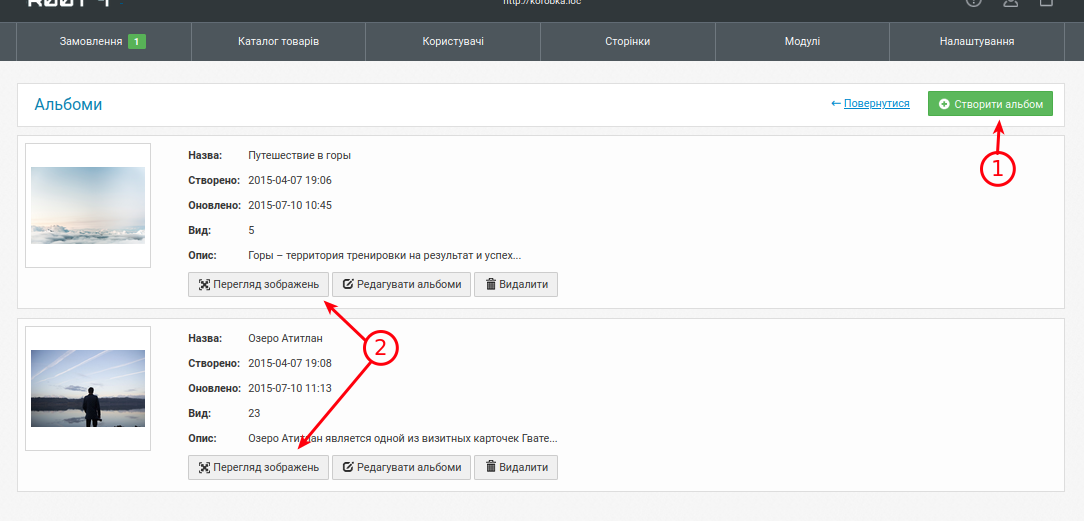Open the Сторінки menu

coord(628,41)
